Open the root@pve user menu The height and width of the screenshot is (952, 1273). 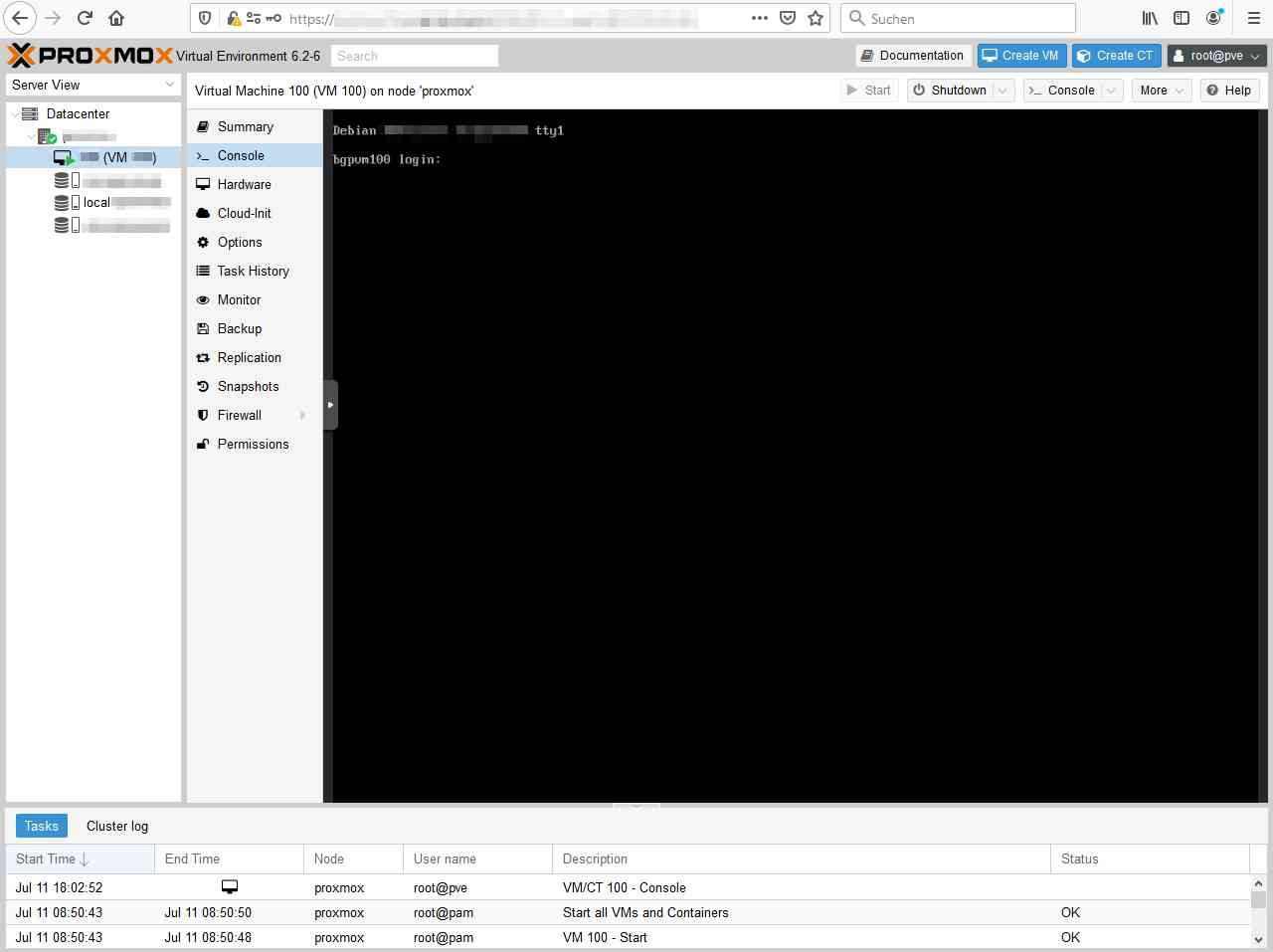click(1216, 56)
